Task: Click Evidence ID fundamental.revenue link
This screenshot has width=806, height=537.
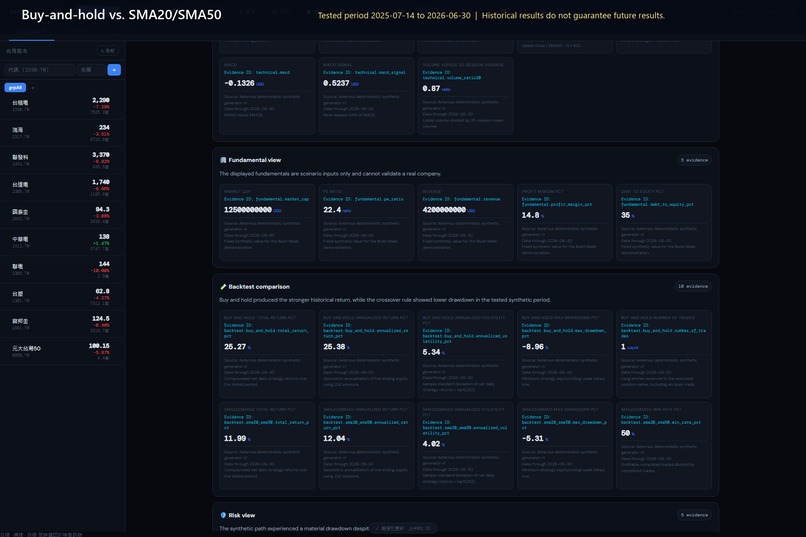Action: click(x=461, y=199)
